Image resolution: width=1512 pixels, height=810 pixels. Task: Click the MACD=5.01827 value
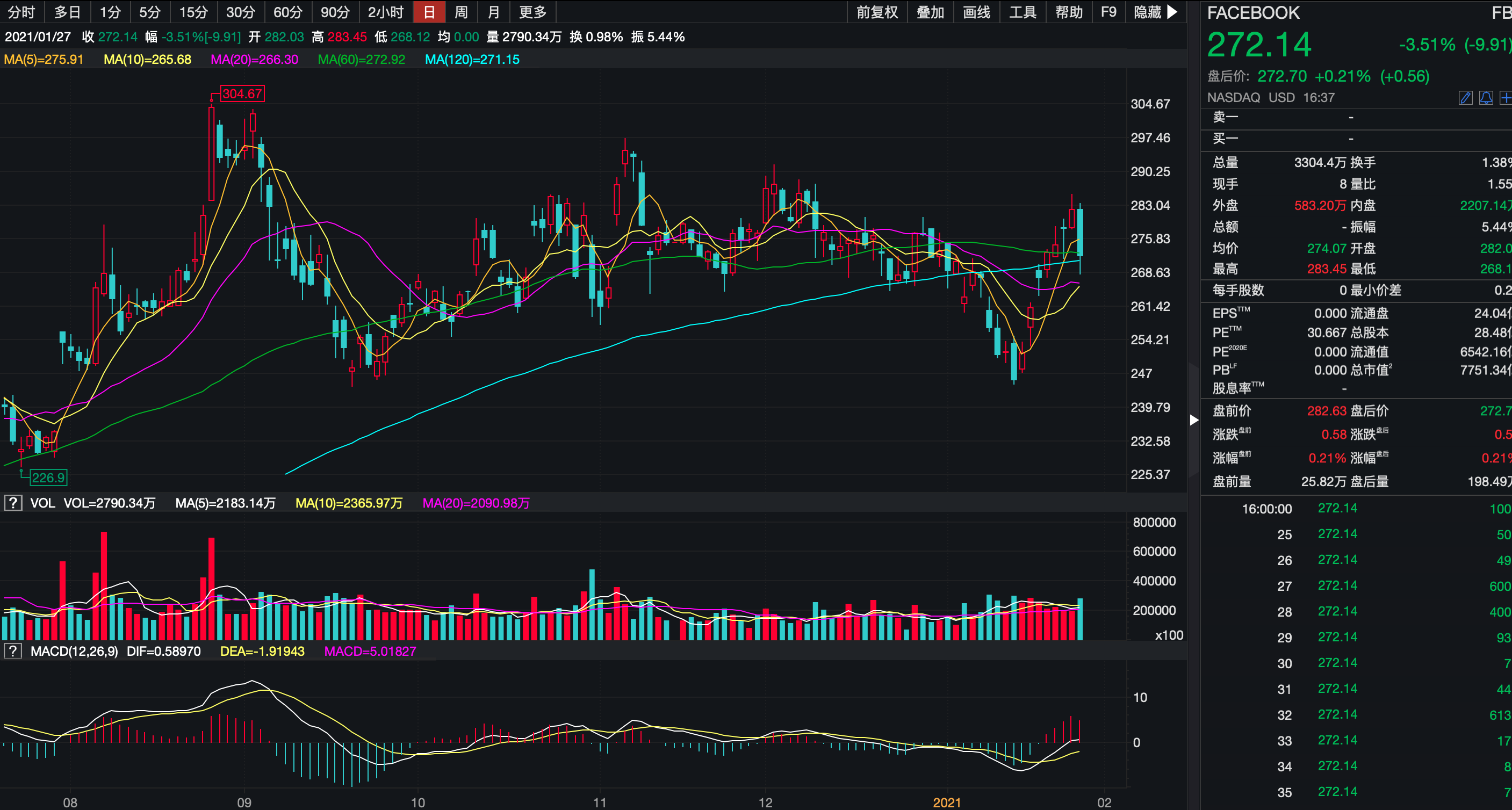(x=370, y=652)
